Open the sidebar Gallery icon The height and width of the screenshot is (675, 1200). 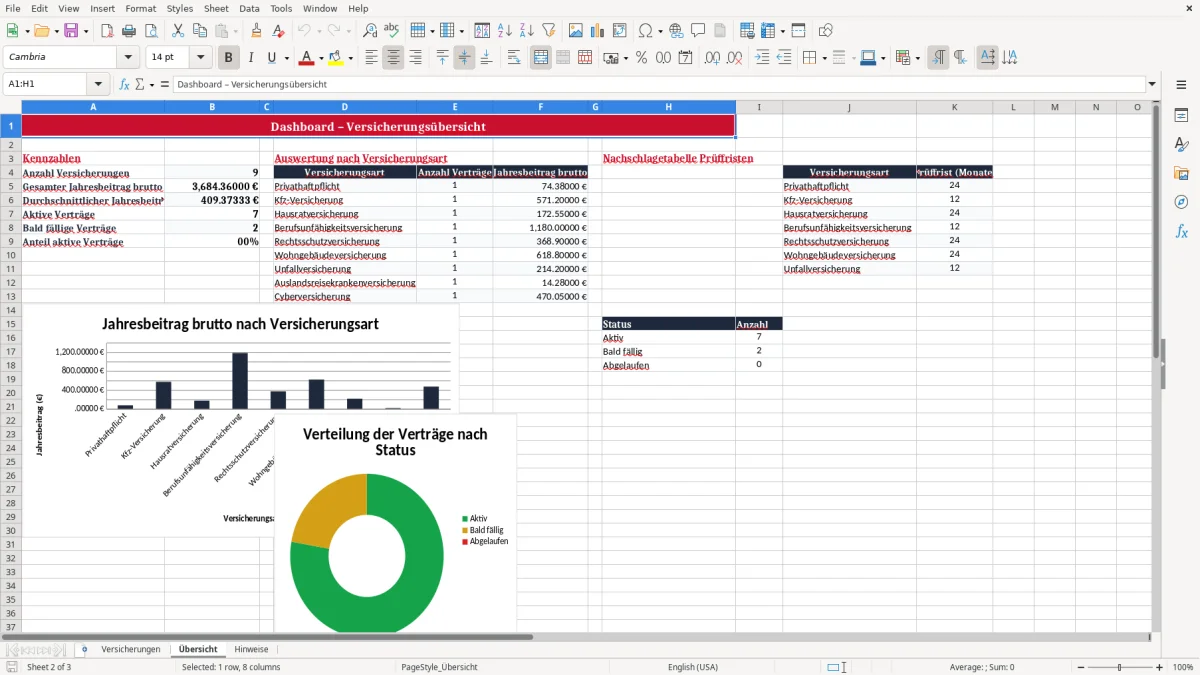pyautogui.click(x=1181, y=173)
